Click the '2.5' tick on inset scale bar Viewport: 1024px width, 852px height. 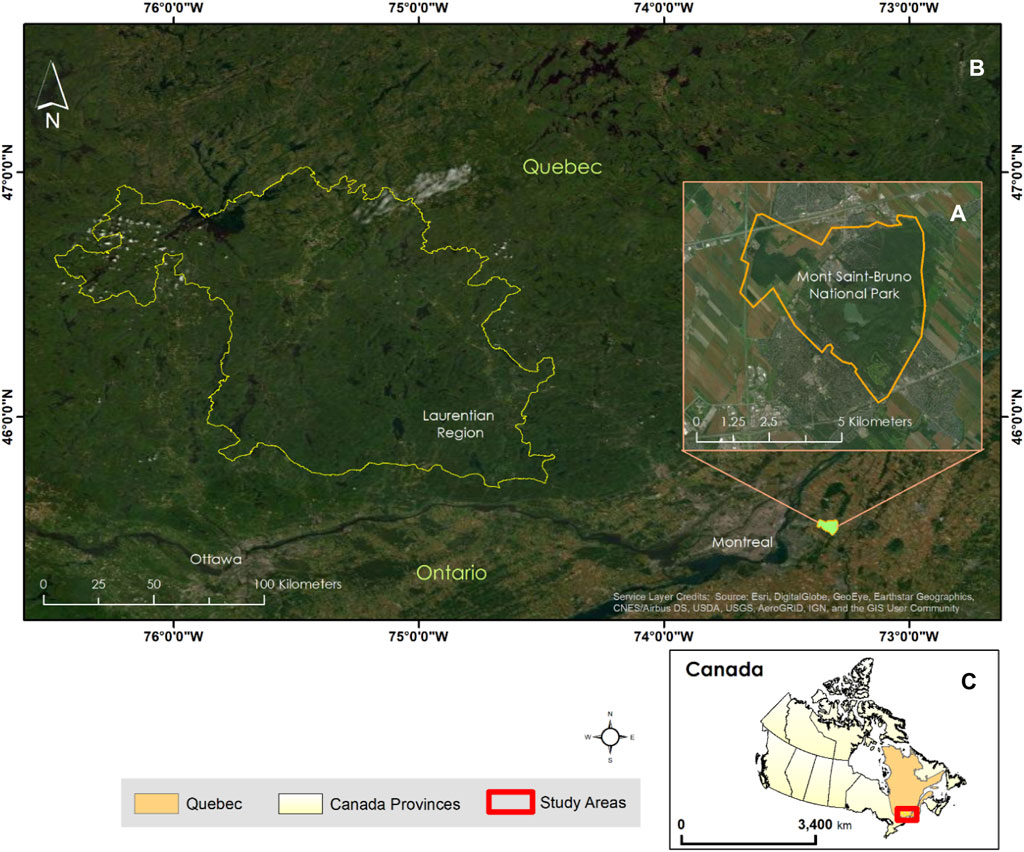pyautogui.click(x=769, y=422)
